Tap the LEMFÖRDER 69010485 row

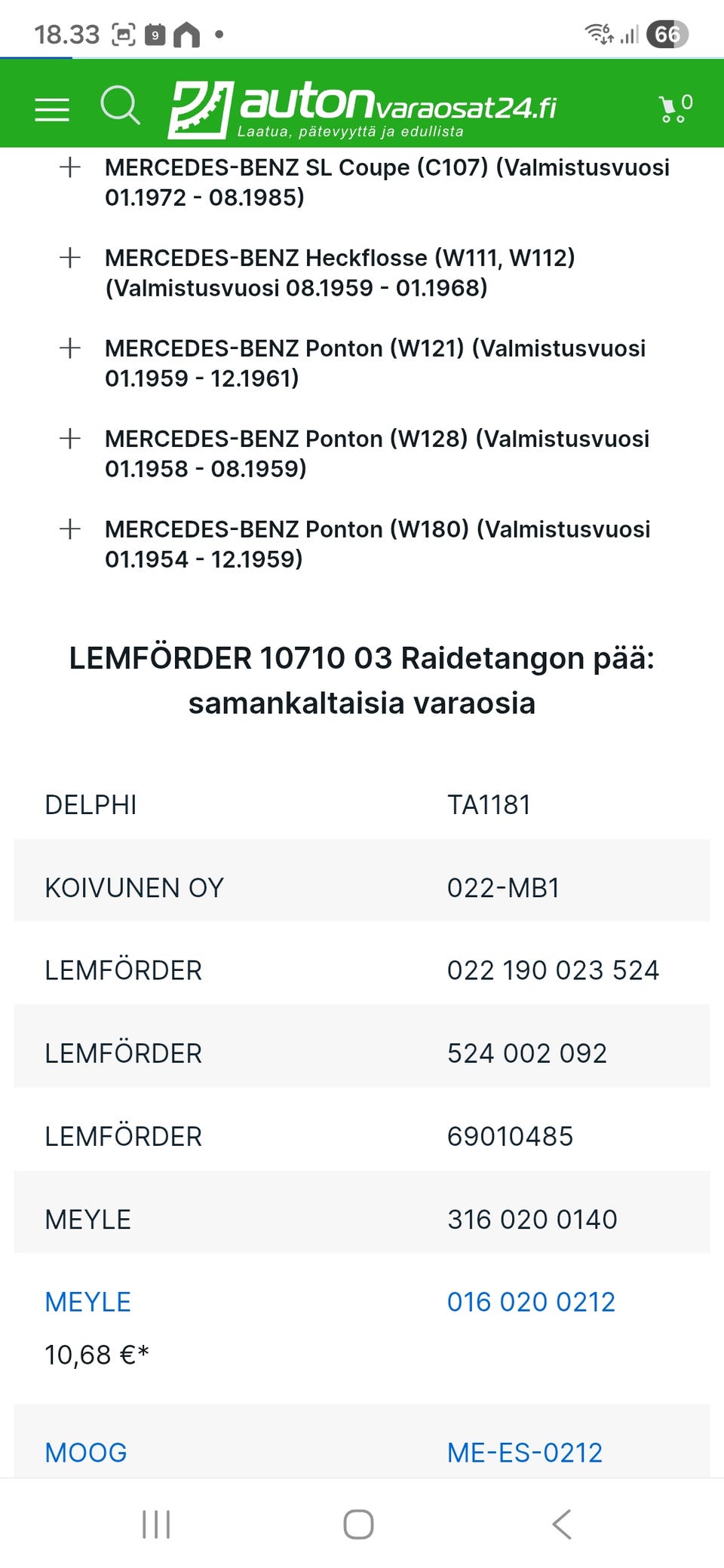tap(362, 1136)
